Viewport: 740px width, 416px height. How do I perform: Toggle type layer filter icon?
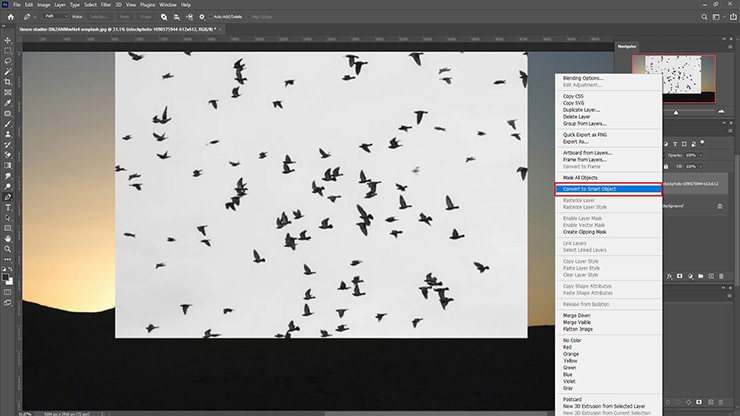675,144
